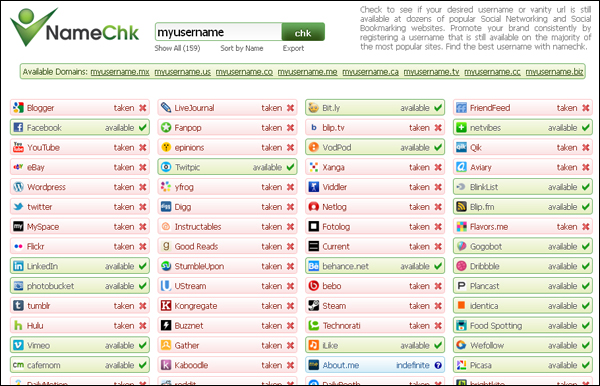Click the Fotolog name text
This screenshot has height=386, width=600.
point(336,227)
